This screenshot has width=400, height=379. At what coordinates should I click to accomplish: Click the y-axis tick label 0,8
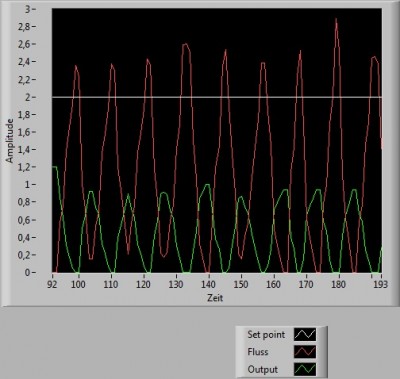24,202
